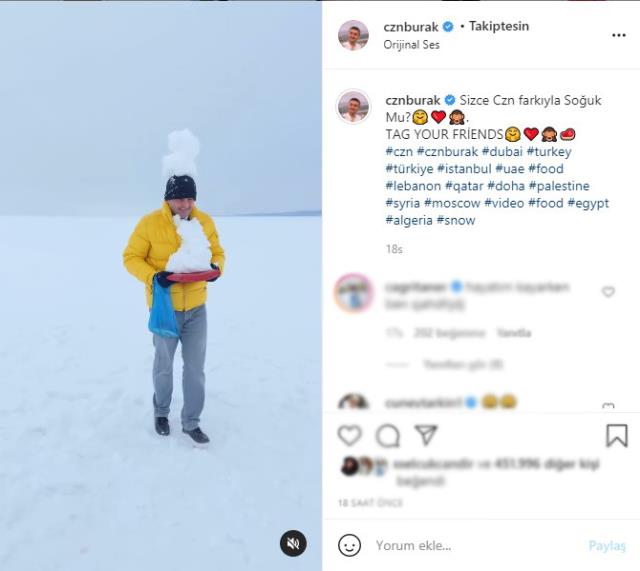Click the caption cznburak avatar

click(353, 106)
